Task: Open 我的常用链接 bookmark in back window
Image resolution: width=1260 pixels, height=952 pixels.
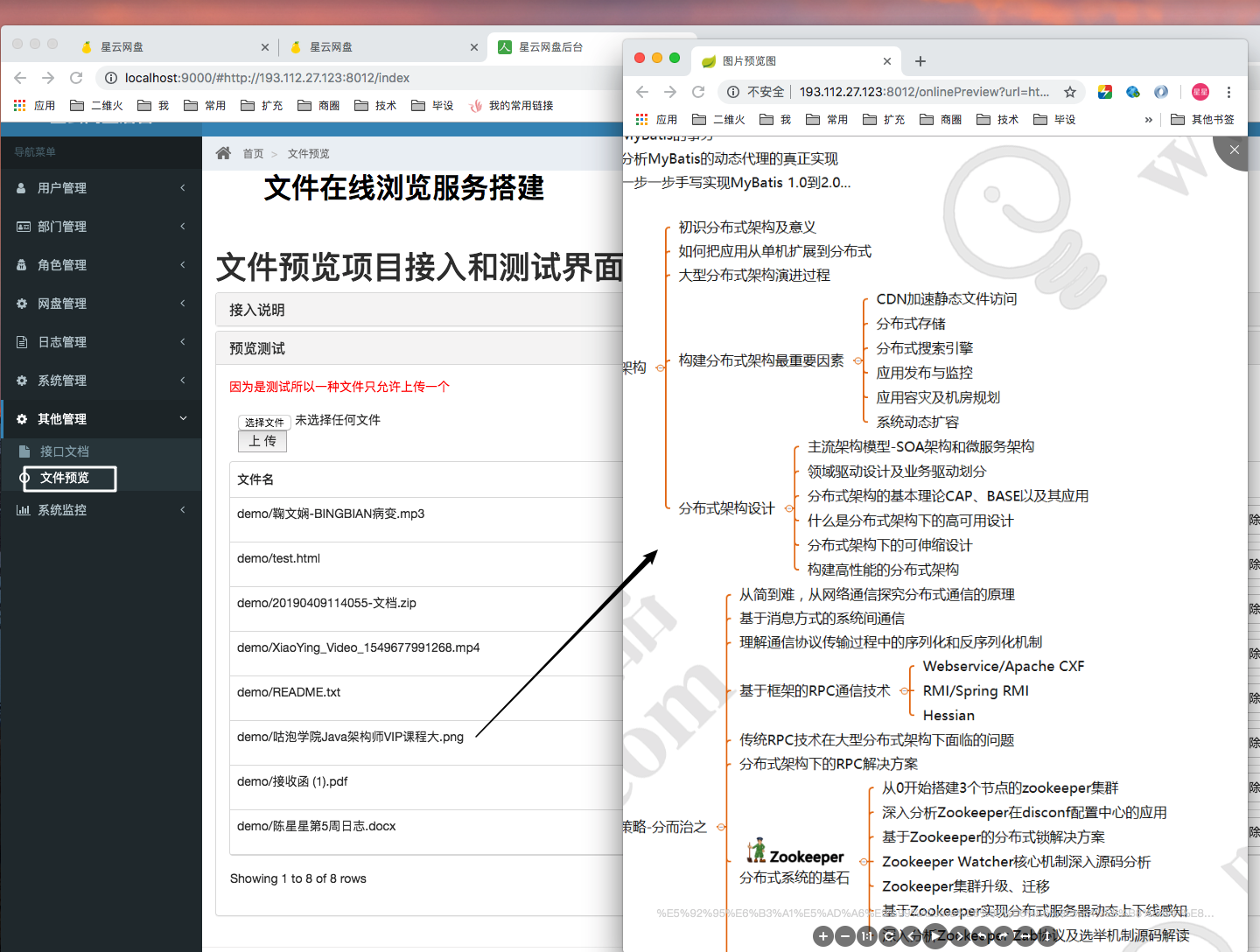Action: (512, 106)
